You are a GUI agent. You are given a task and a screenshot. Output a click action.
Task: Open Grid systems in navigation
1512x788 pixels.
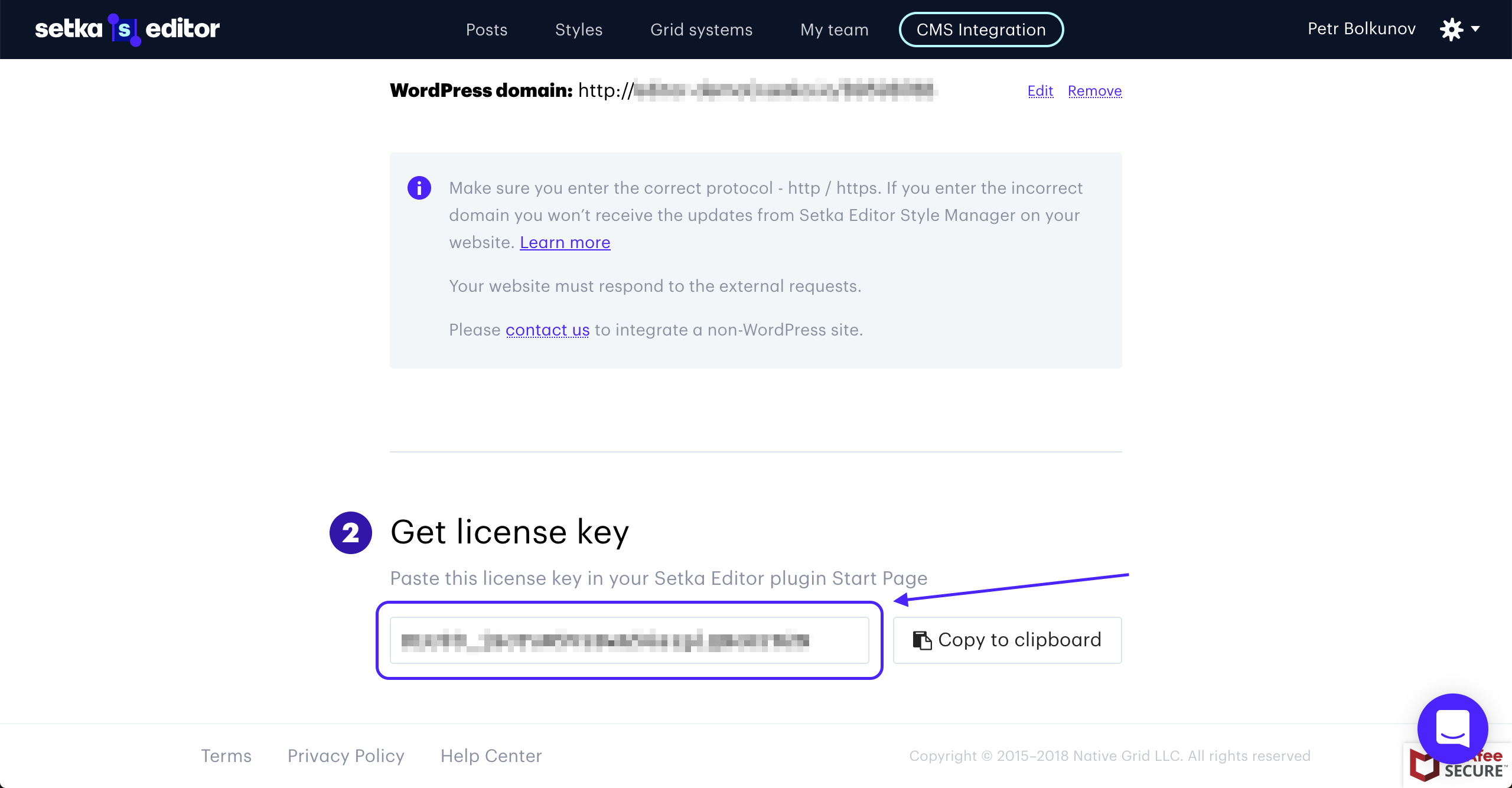click(x=702, y=30)
